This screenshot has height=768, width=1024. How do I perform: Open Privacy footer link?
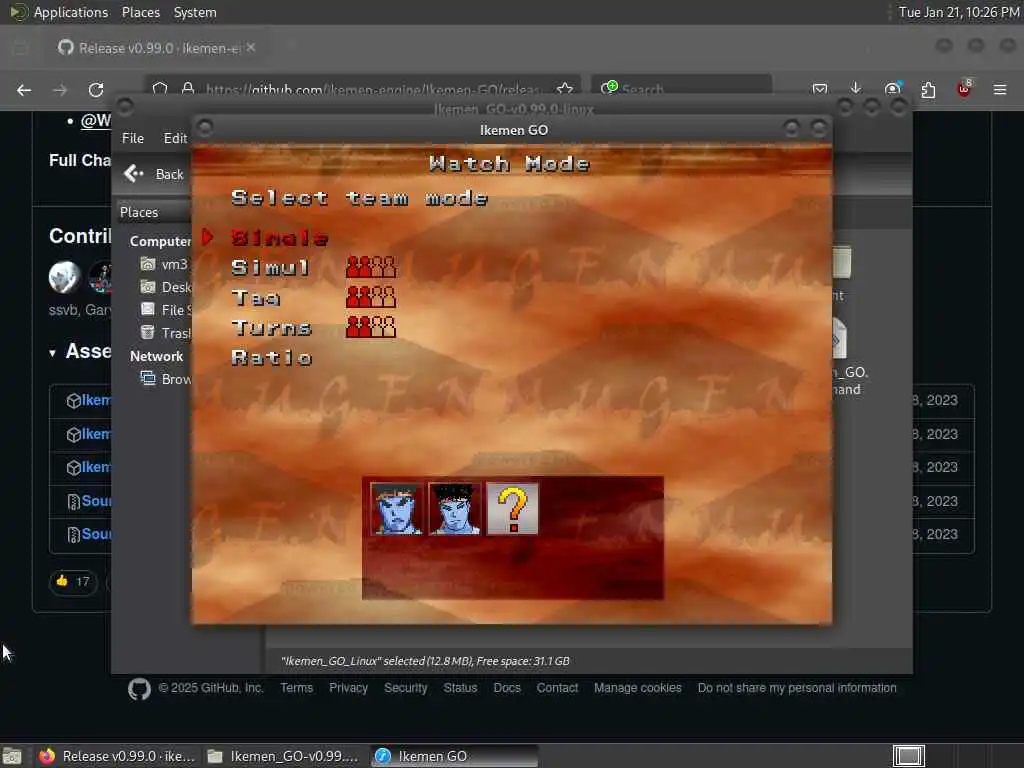[x=348, y=688]
